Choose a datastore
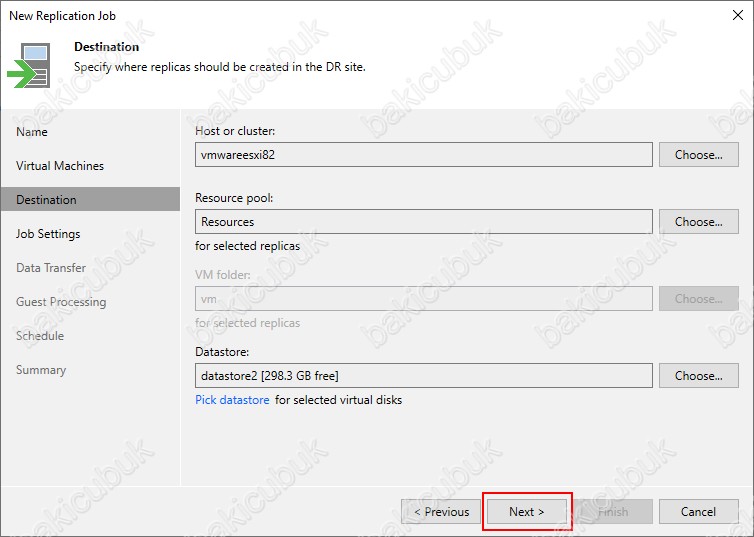The image size is (754, 537). click(699, 375)
